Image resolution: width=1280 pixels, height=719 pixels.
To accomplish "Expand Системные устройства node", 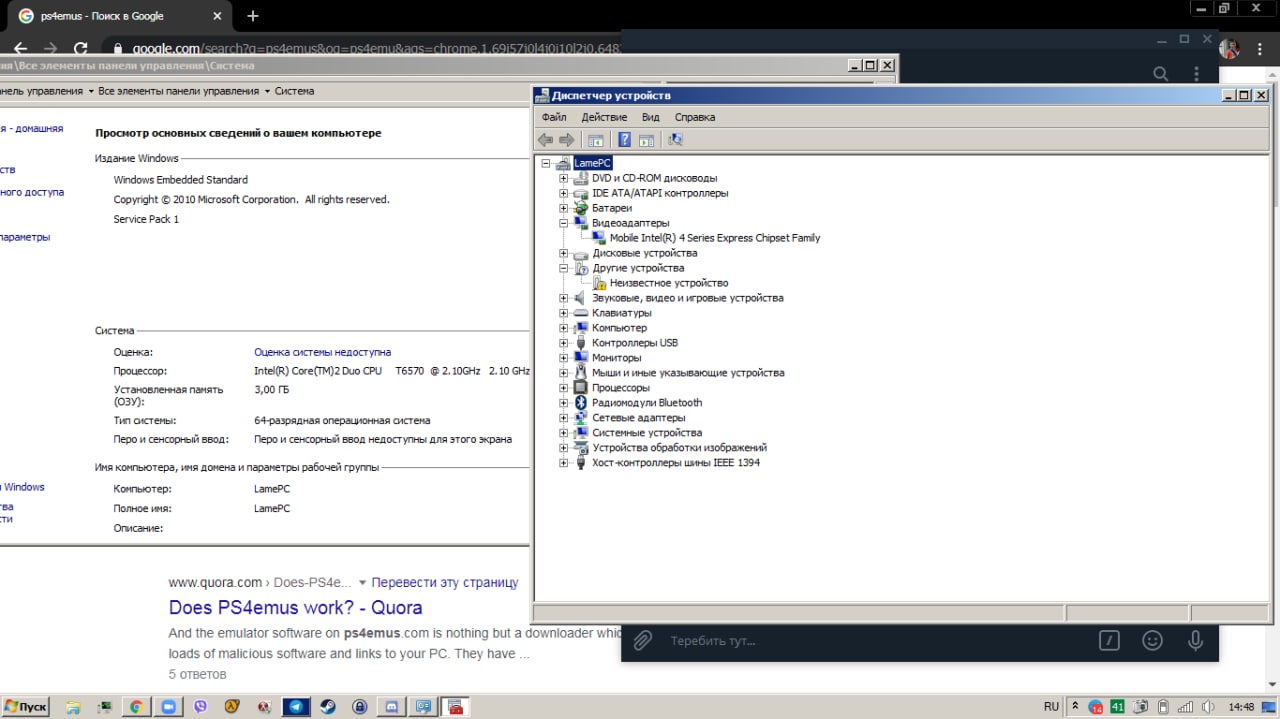I will [x=564, y=433].
